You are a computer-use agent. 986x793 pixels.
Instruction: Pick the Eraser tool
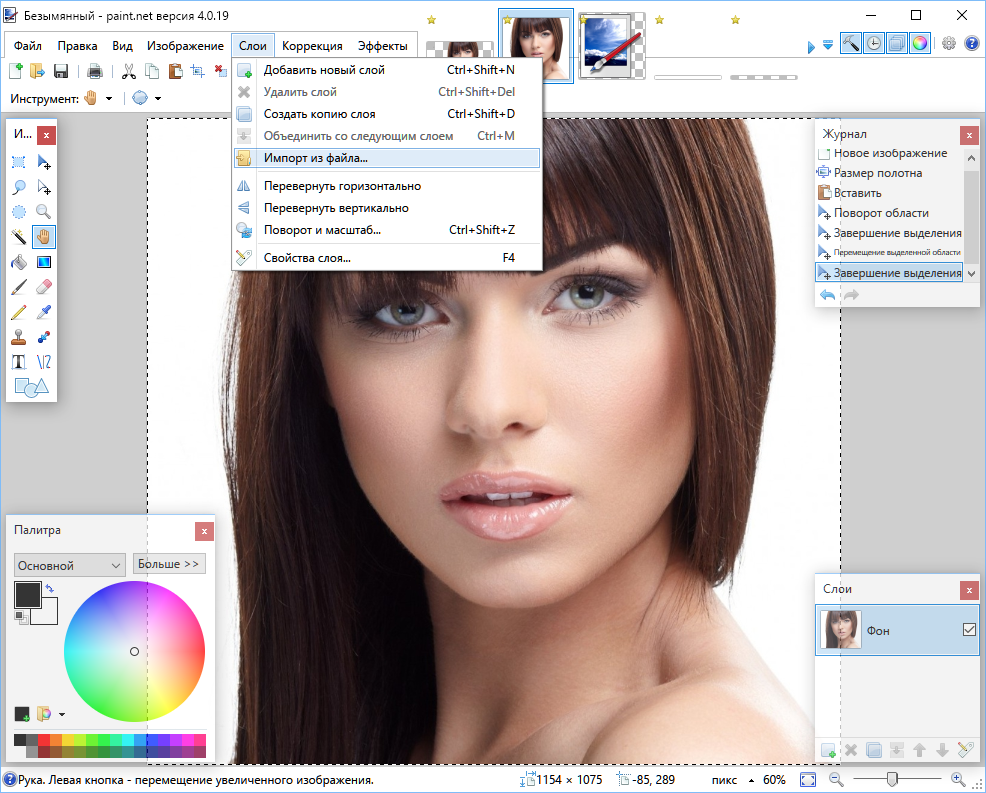(x=44, y=287)
